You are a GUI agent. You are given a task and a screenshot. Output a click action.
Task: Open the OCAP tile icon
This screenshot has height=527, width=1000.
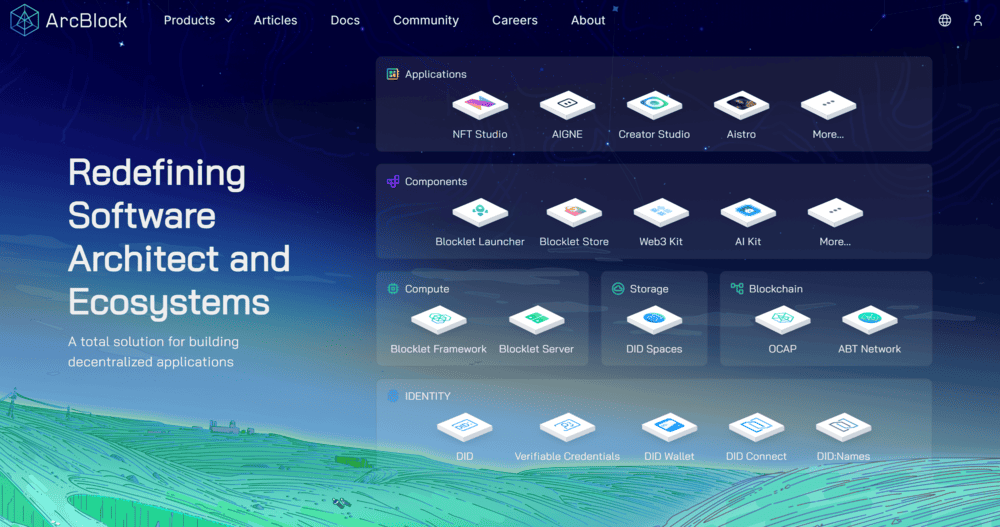pos(783,320)
